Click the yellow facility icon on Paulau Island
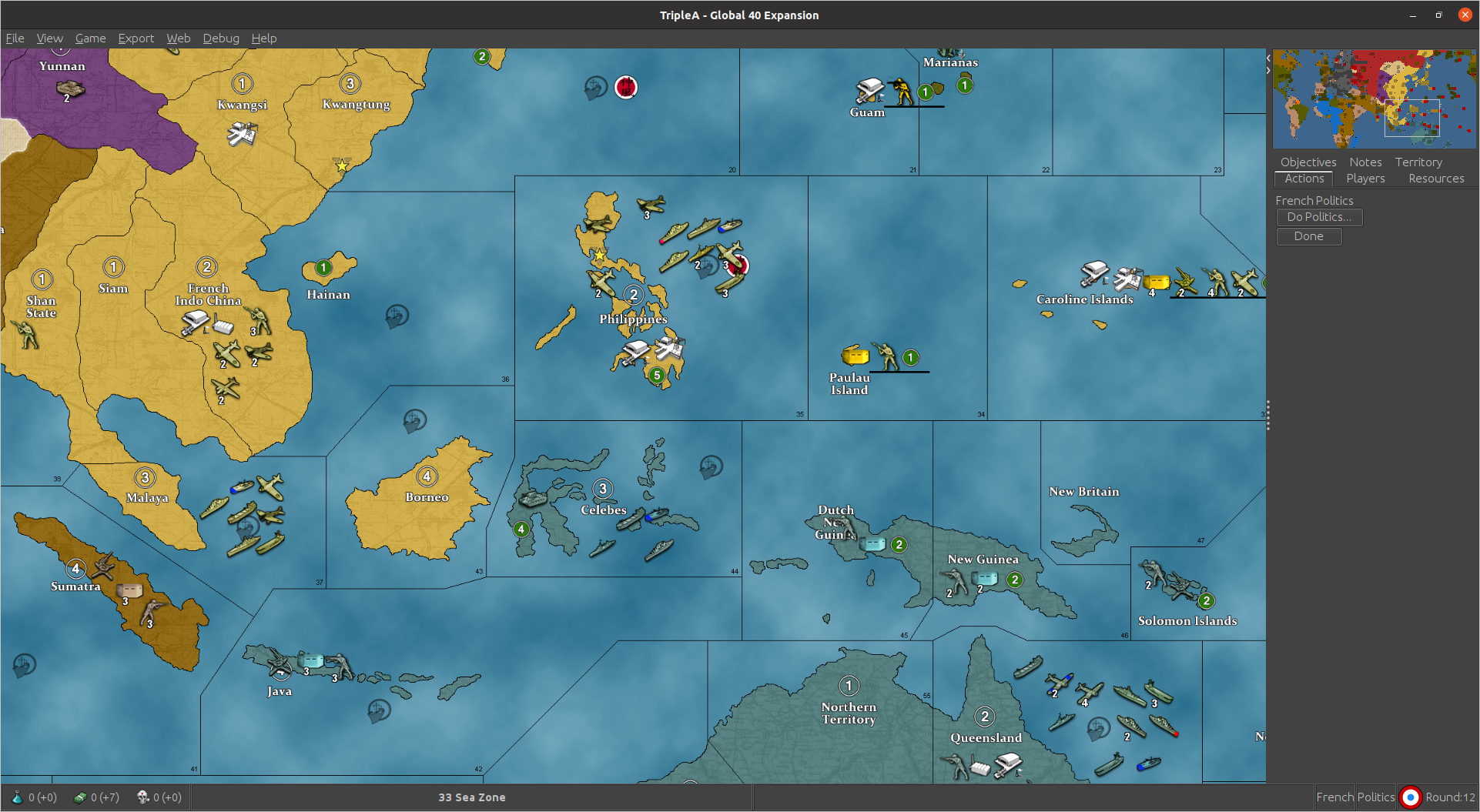The height and width of the screenshot is (812, 1480). (x=855, y=356)
